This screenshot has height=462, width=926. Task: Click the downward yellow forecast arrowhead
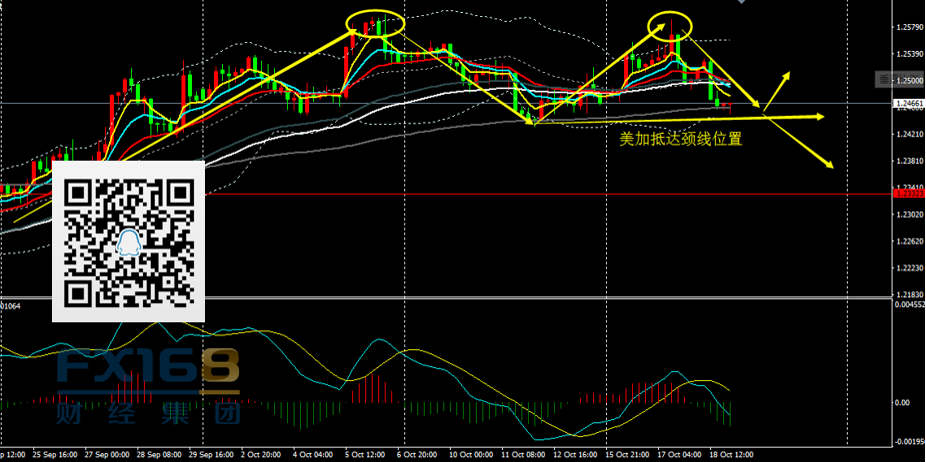tap(830, 166)
